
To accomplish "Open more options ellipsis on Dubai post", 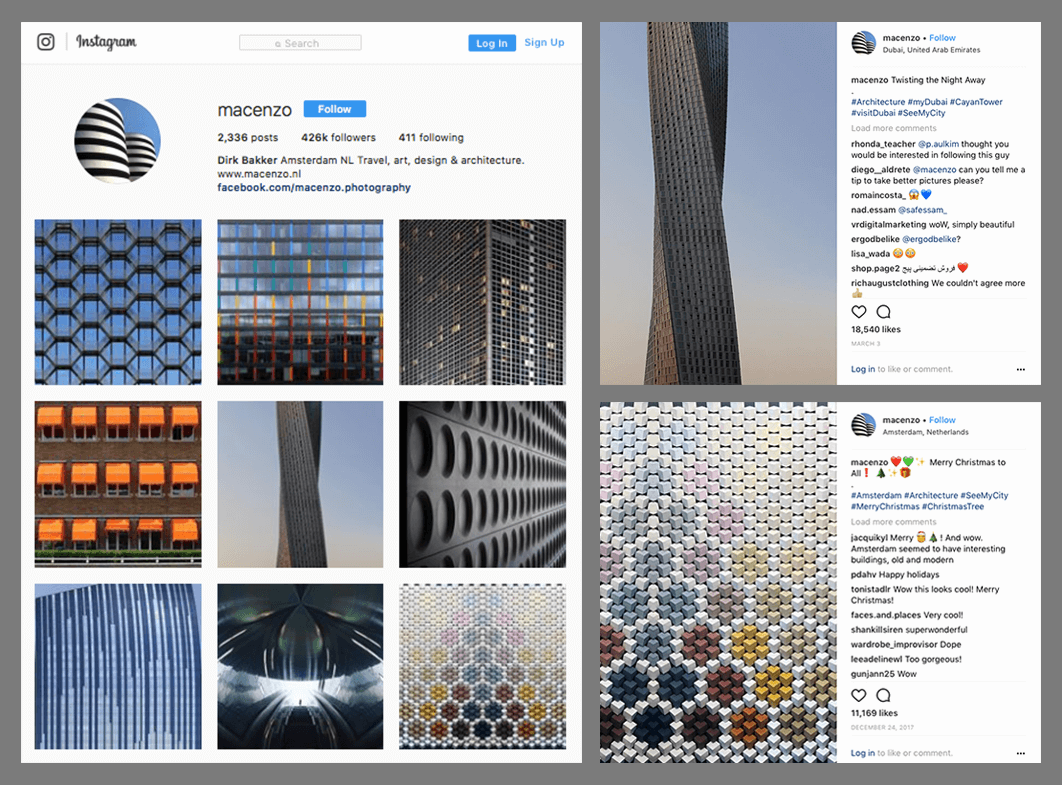I will (1021, 369).
